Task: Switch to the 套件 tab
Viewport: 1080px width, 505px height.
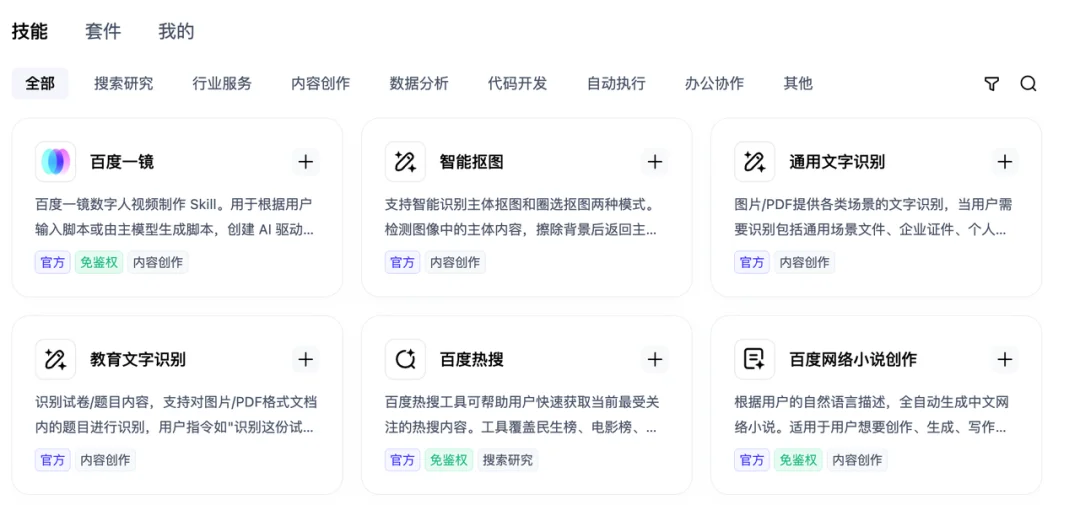Action: pos(103,32)
